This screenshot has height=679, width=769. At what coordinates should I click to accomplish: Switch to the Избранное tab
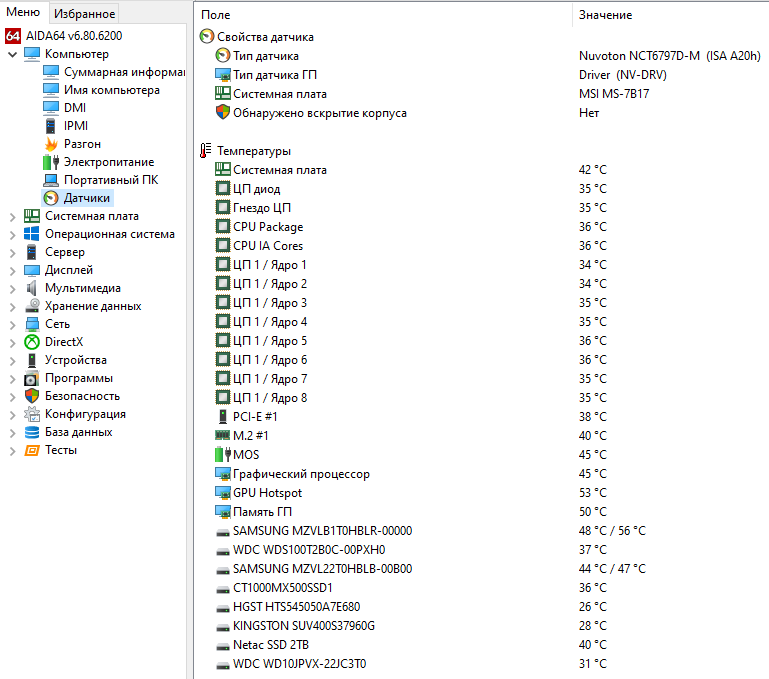coord(84,14)
